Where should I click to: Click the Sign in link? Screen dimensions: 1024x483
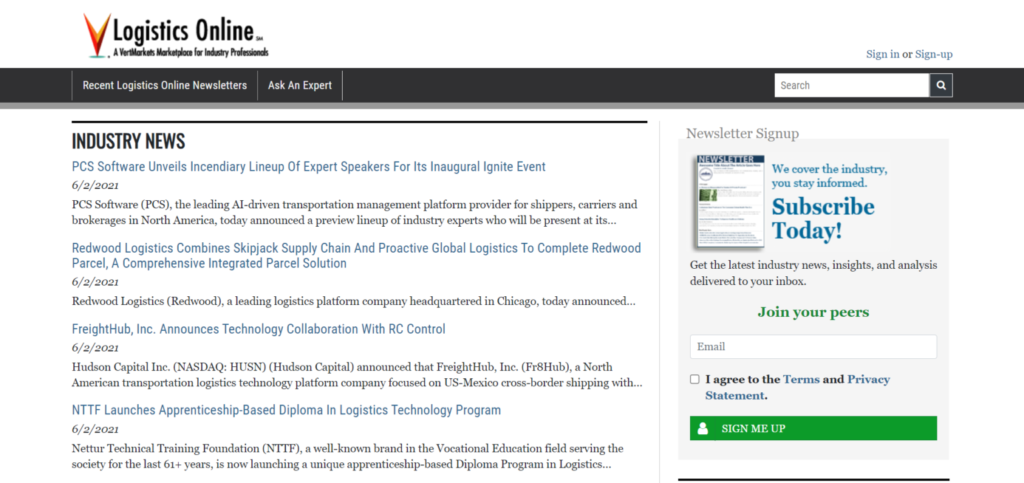pyautogui.click(x=882, y=54)
